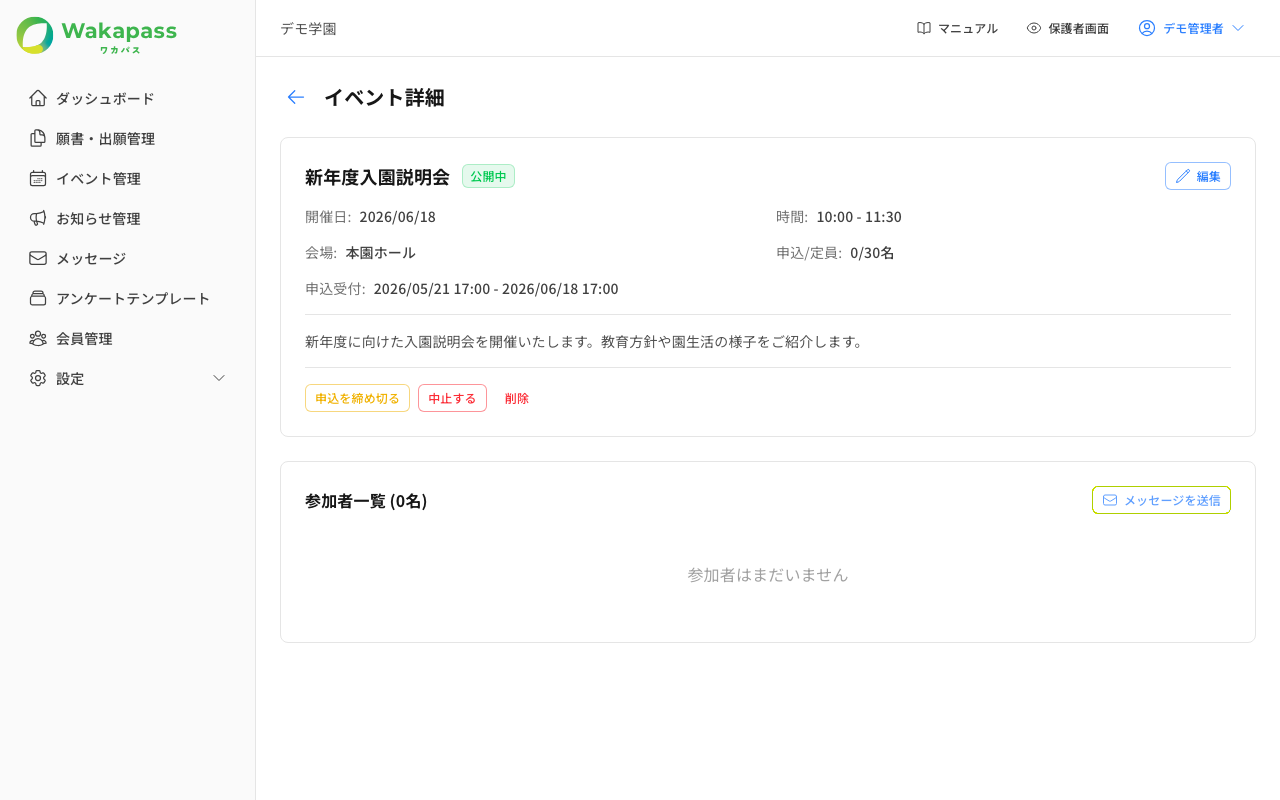Click the 設定 gear icon
1280x800 pixels.
(x=38, y=378)
